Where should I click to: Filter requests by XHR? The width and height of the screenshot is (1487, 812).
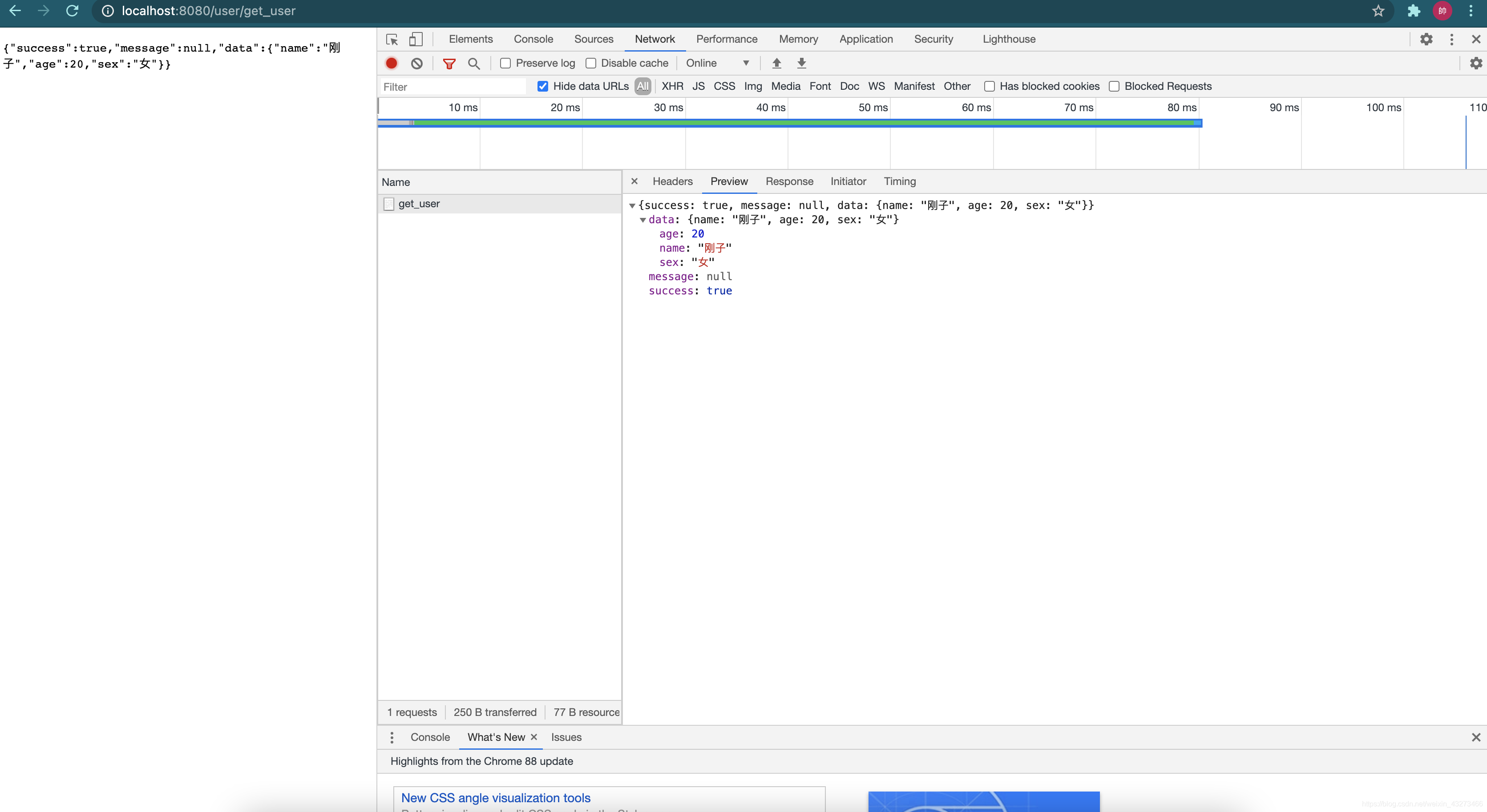[x=672, y=86]
